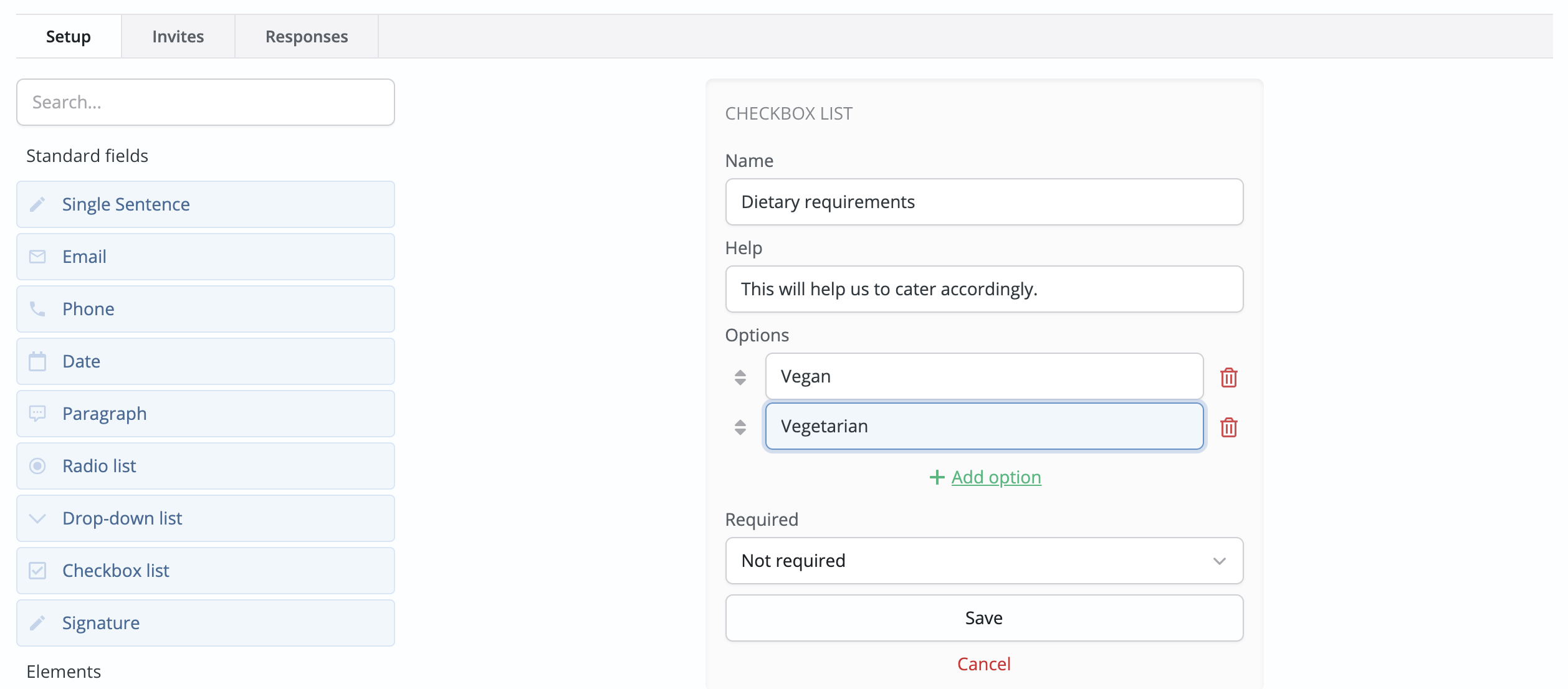Select the Single Sentence pencil icon
Viewport: 1568px width, 689px height.
[39, 204]
